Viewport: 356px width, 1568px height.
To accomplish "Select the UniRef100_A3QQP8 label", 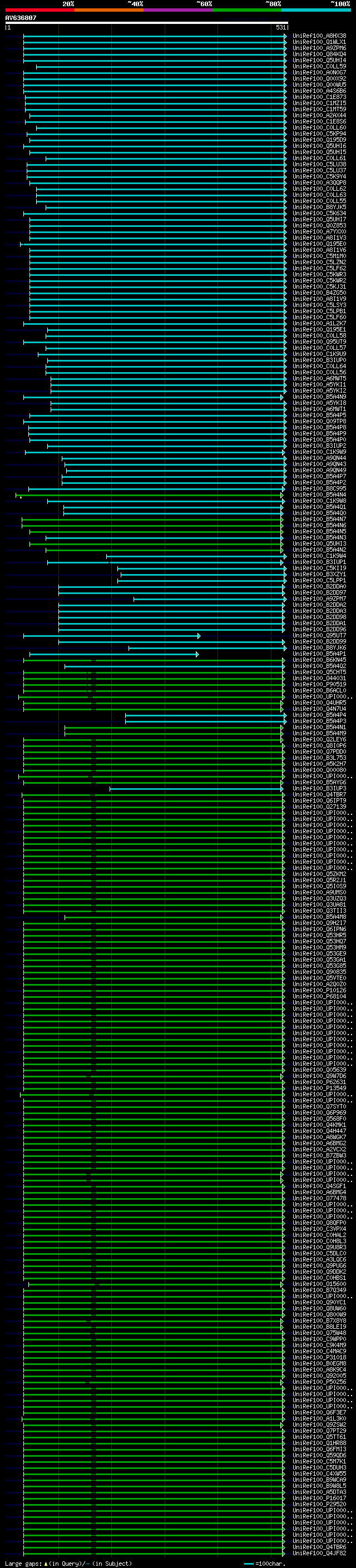I will pos(319,182).
